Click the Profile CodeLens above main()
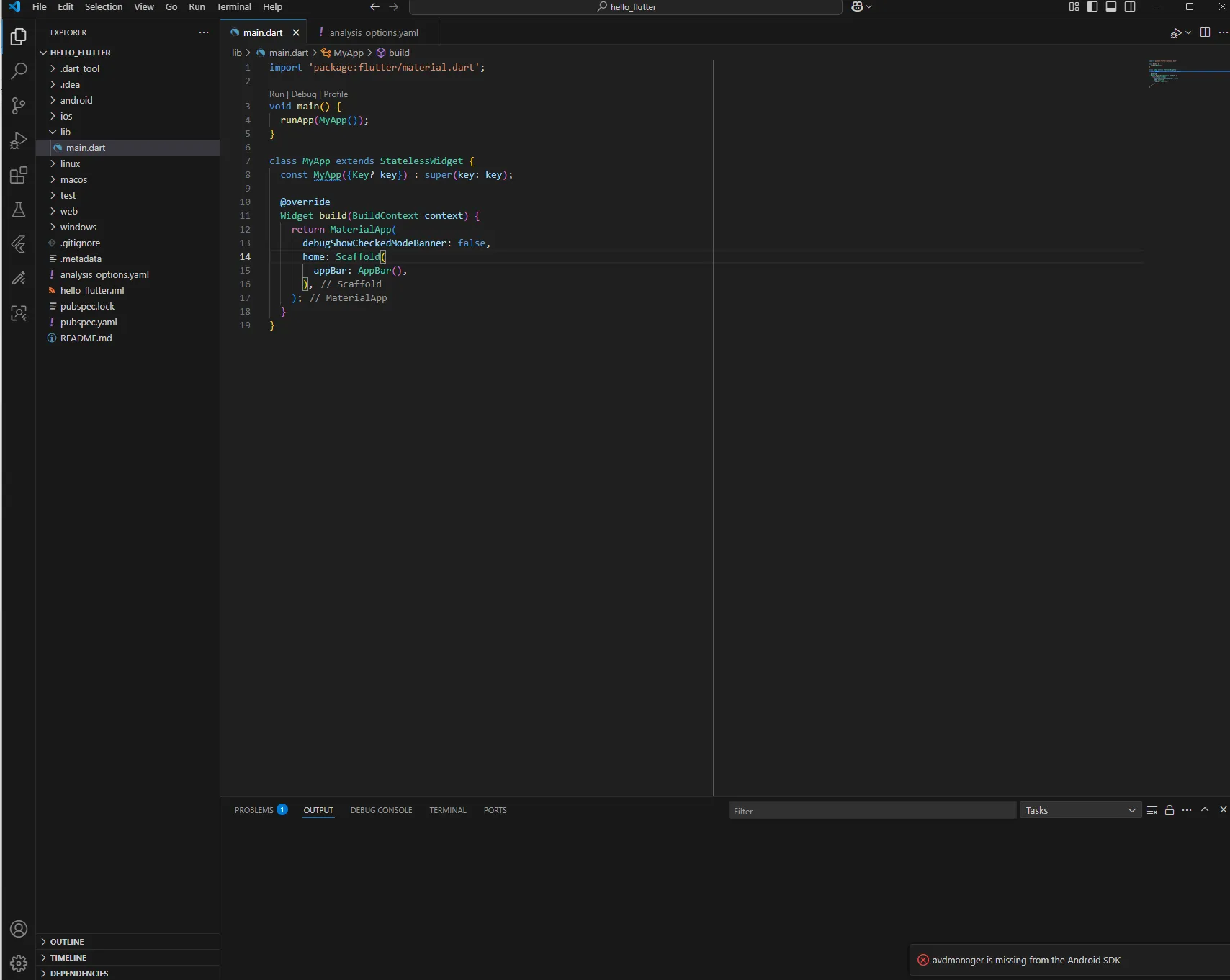Image resolution: width=1230 pixels, height=980 pixels. pos(336,94)
